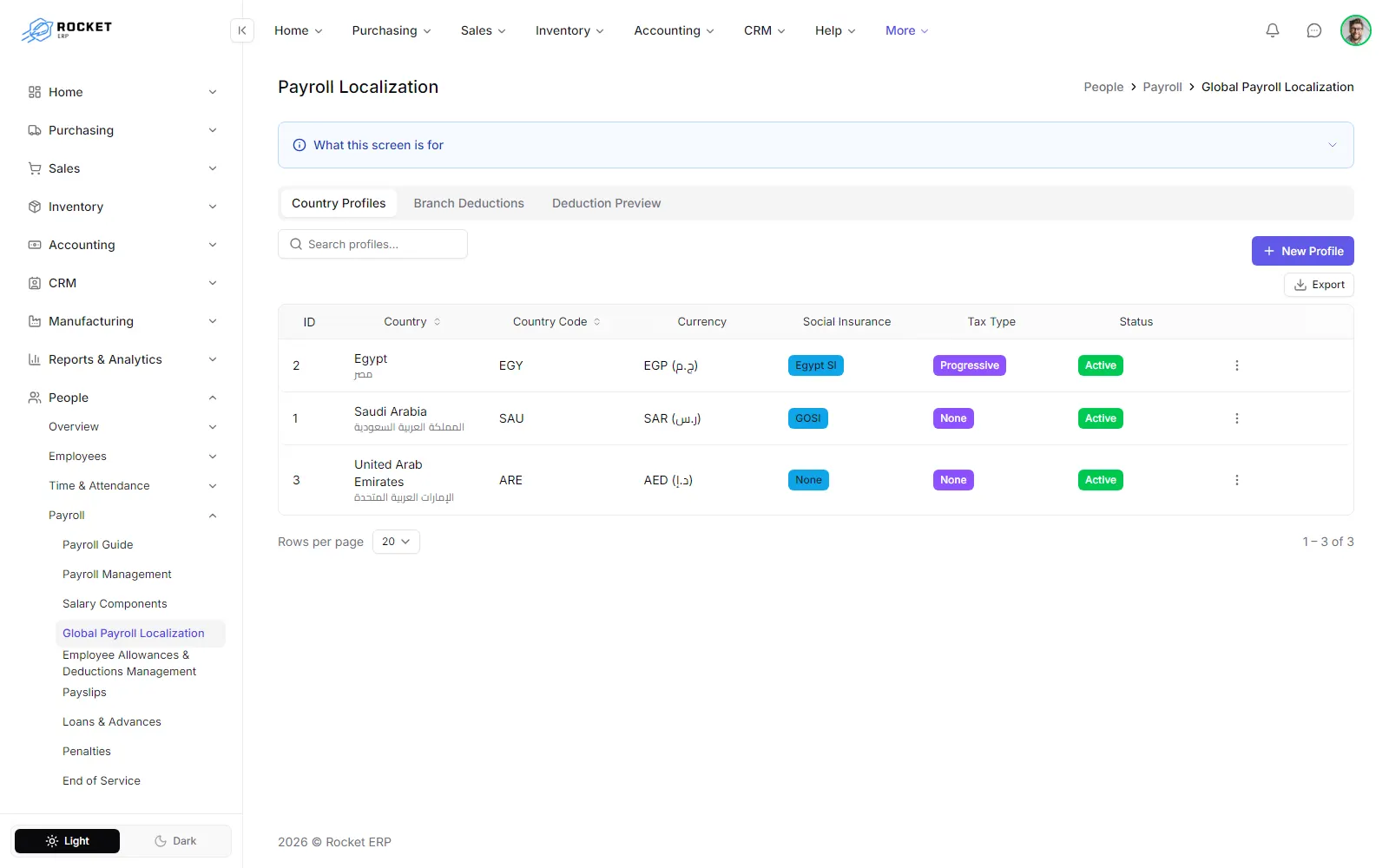Viewport: 1389px width, 868px height.
Task: Open Payroll Management in sidebar
Action: click(x=117, y=575)
